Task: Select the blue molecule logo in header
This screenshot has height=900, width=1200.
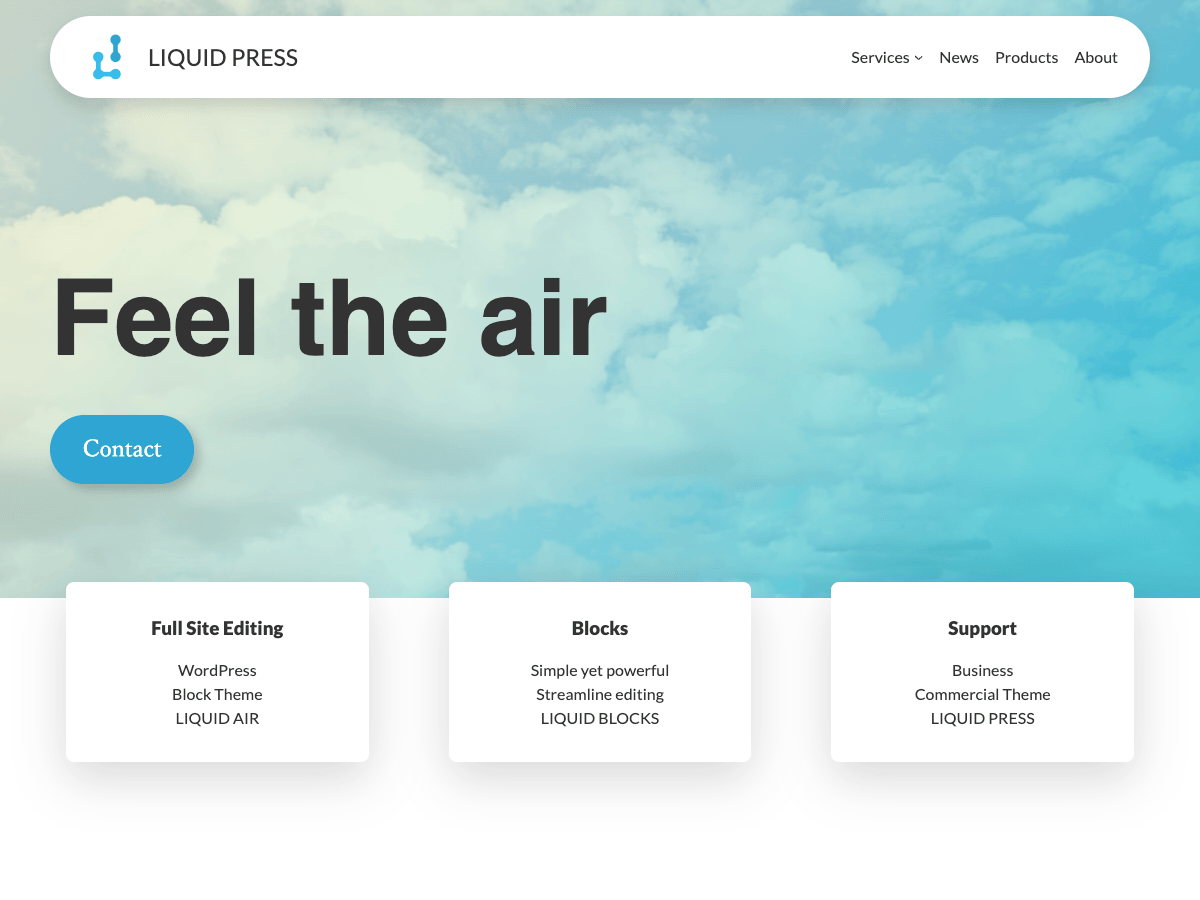Action: (107, 57)
